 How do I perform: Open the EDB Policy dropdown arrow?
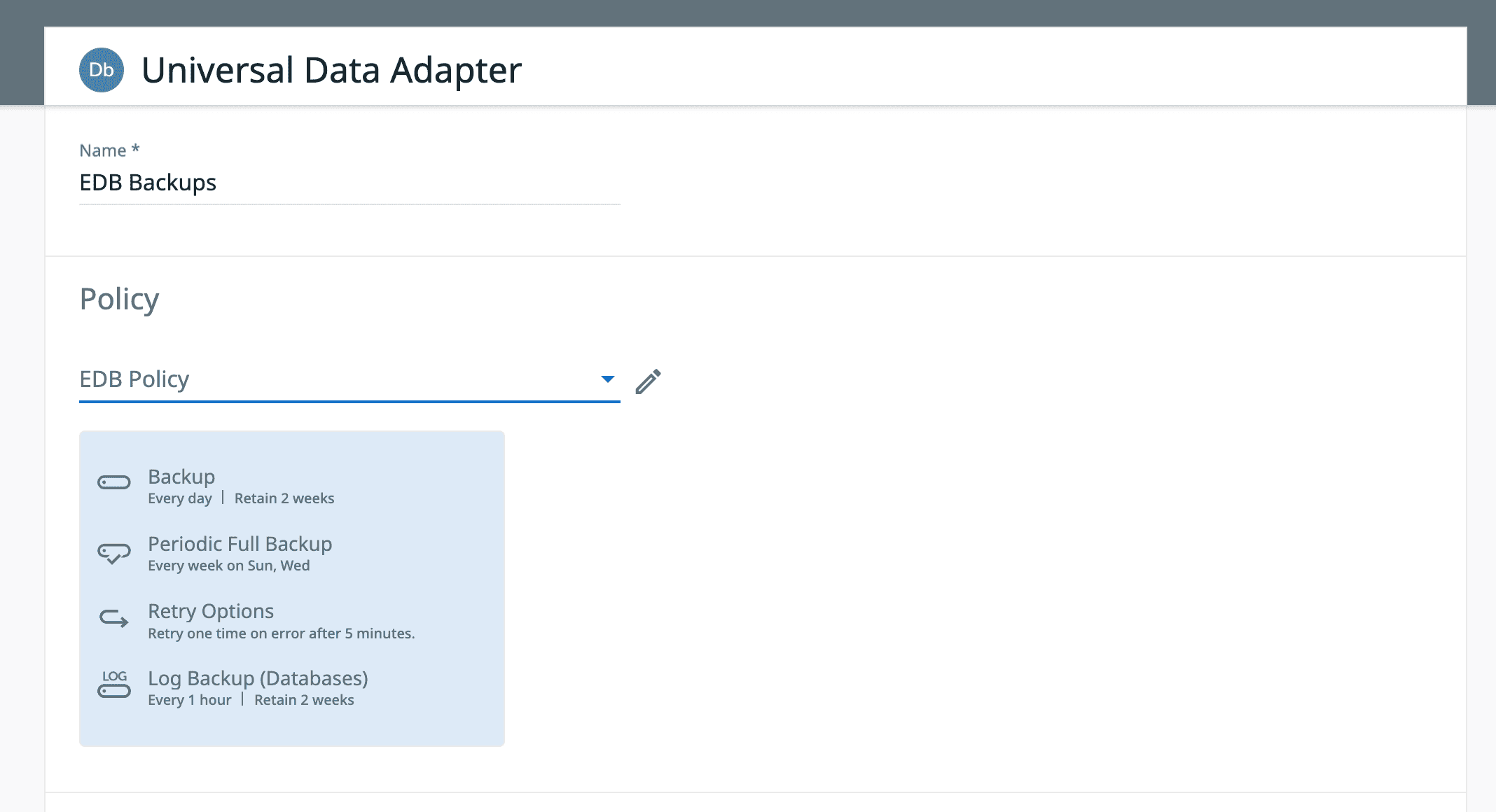click(x=607, y=379)
